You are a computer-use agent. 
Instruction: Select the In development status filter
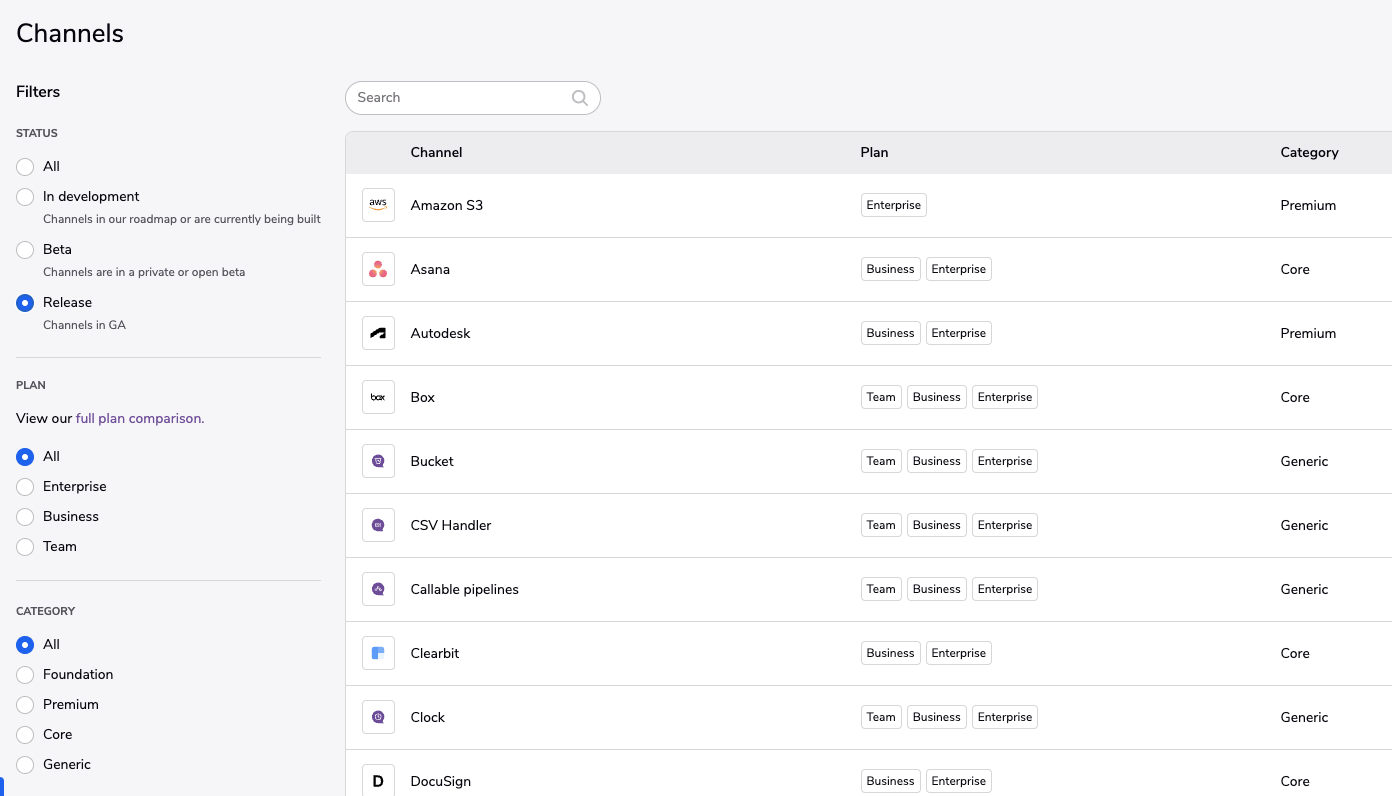click(25, 197)
